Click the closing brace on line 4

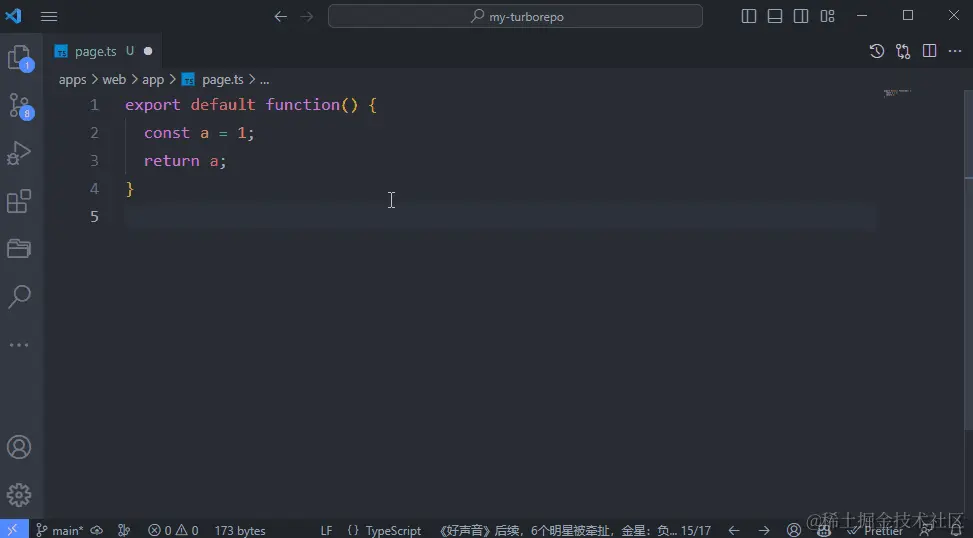coord(130,189)
